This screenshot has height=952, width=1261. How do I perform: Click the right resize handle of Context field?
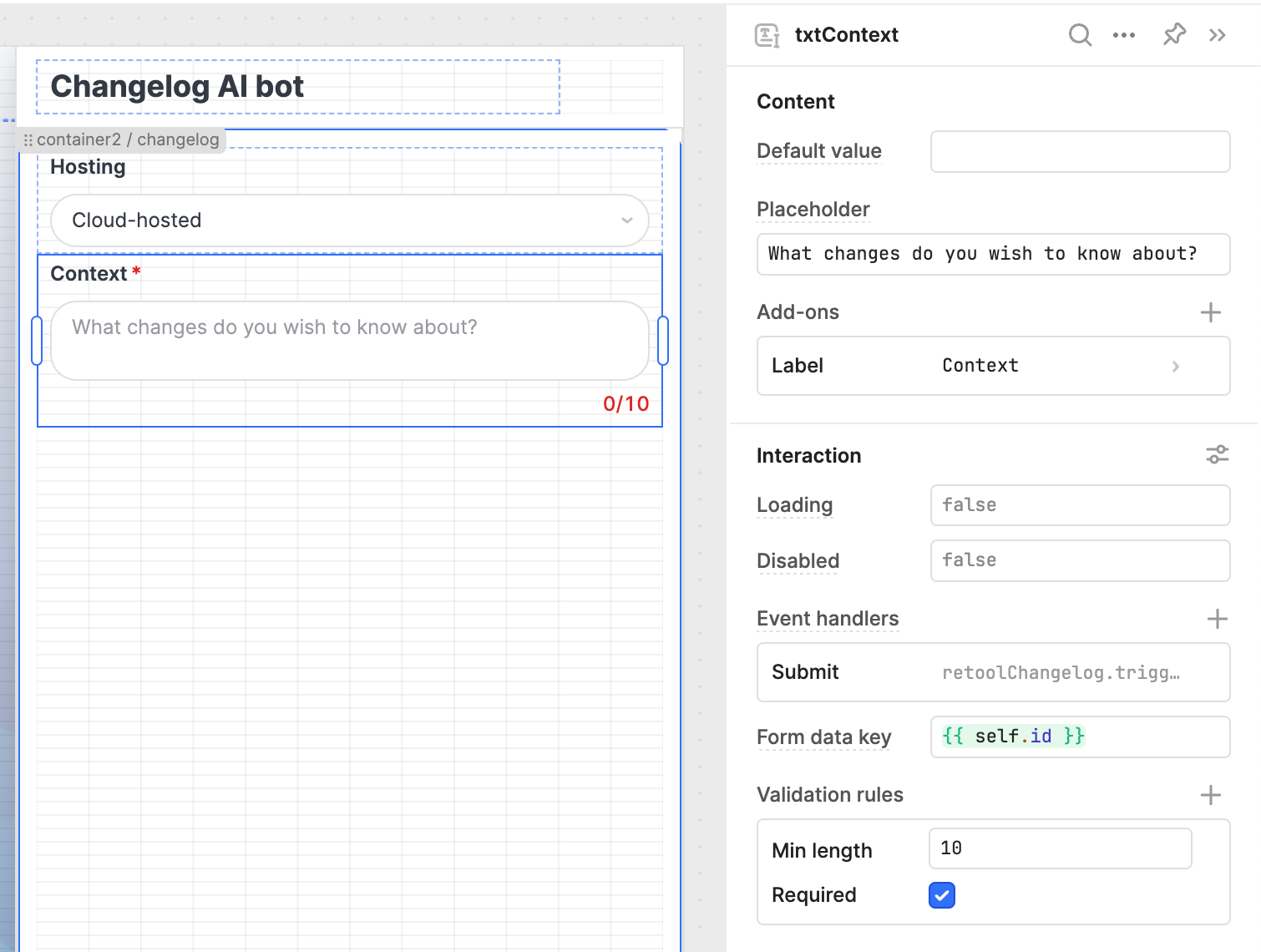click(x=663, y=341)
